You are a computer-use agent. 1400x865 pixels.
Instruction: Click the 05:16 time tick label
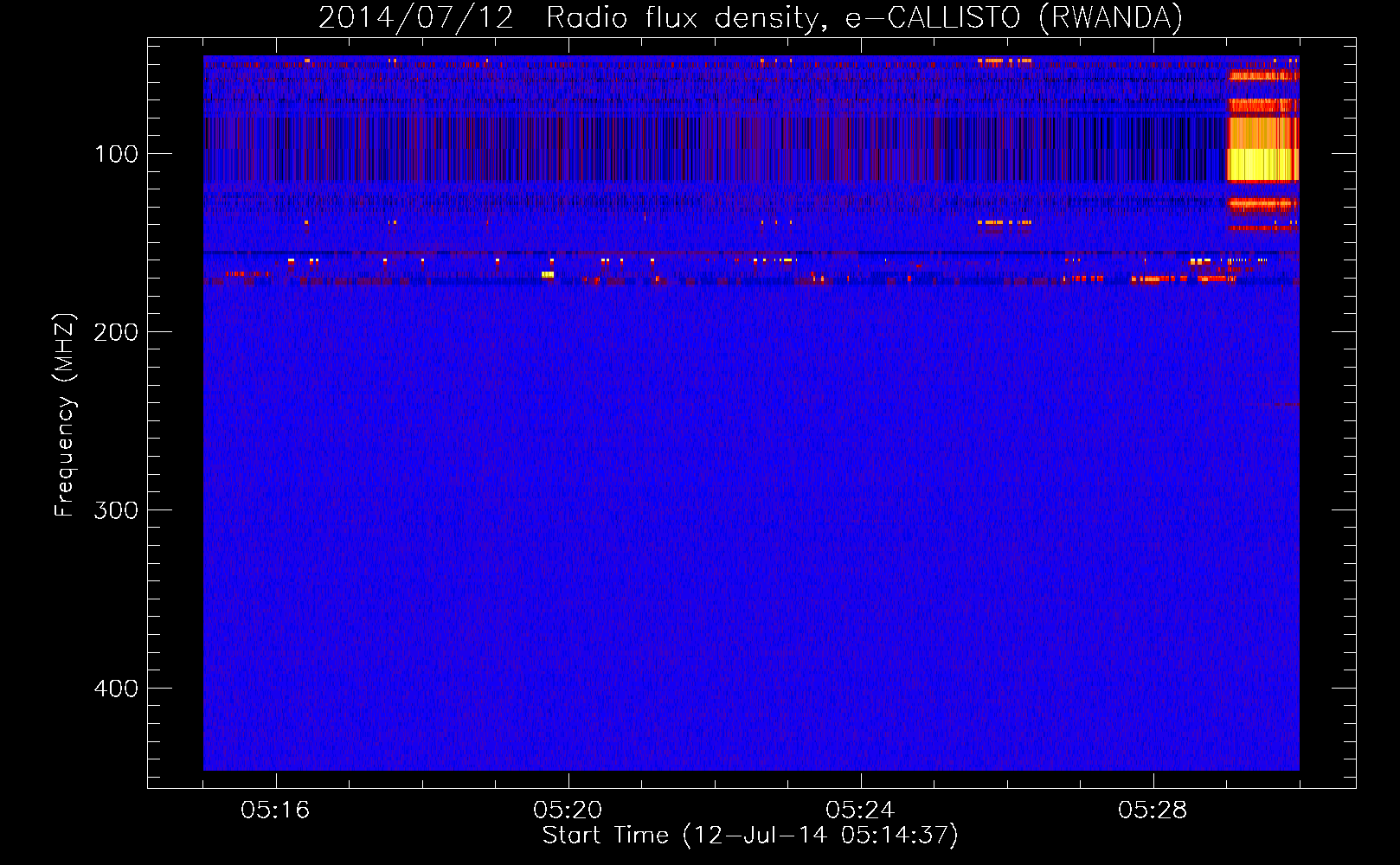(x=275, y=810)
